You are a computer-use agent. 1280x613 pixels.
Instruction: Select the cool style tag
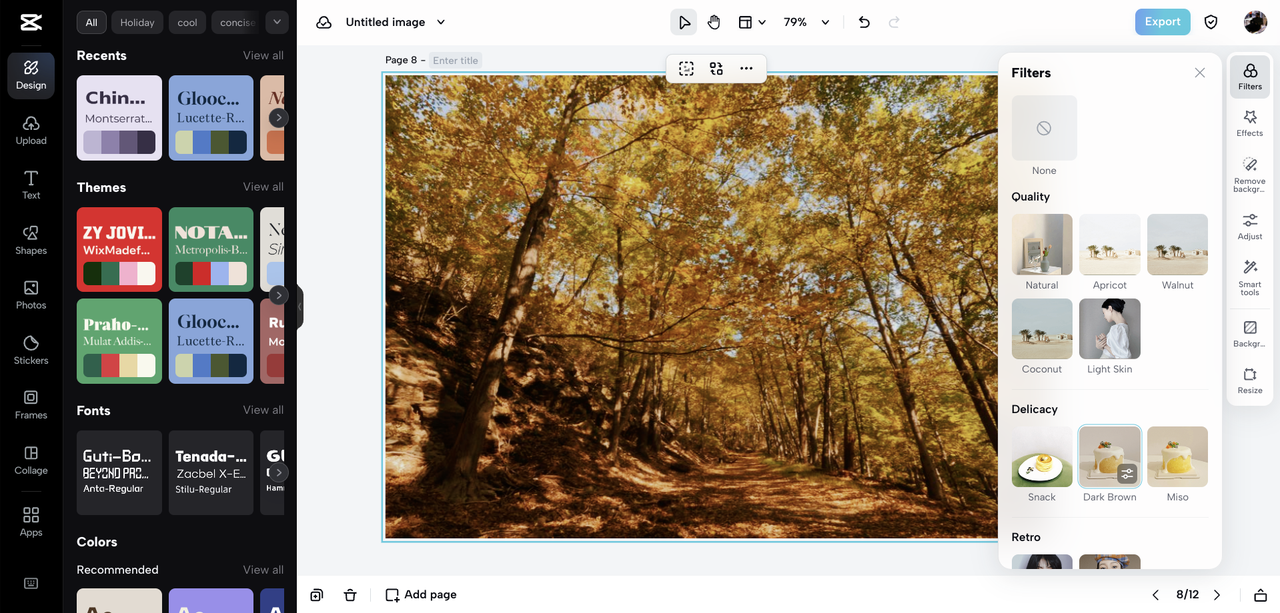(x=188, y=22)
